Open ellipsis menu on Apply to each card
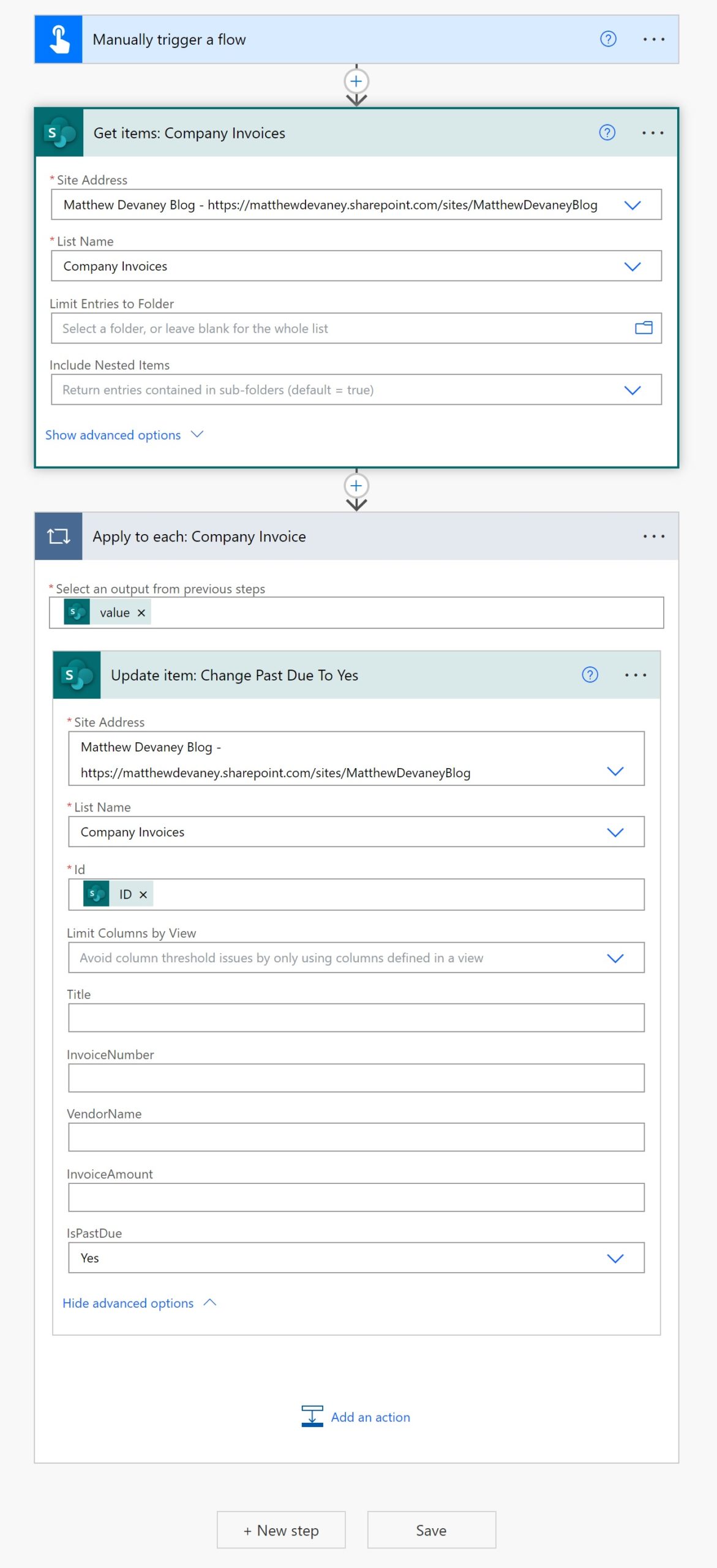 653,536
